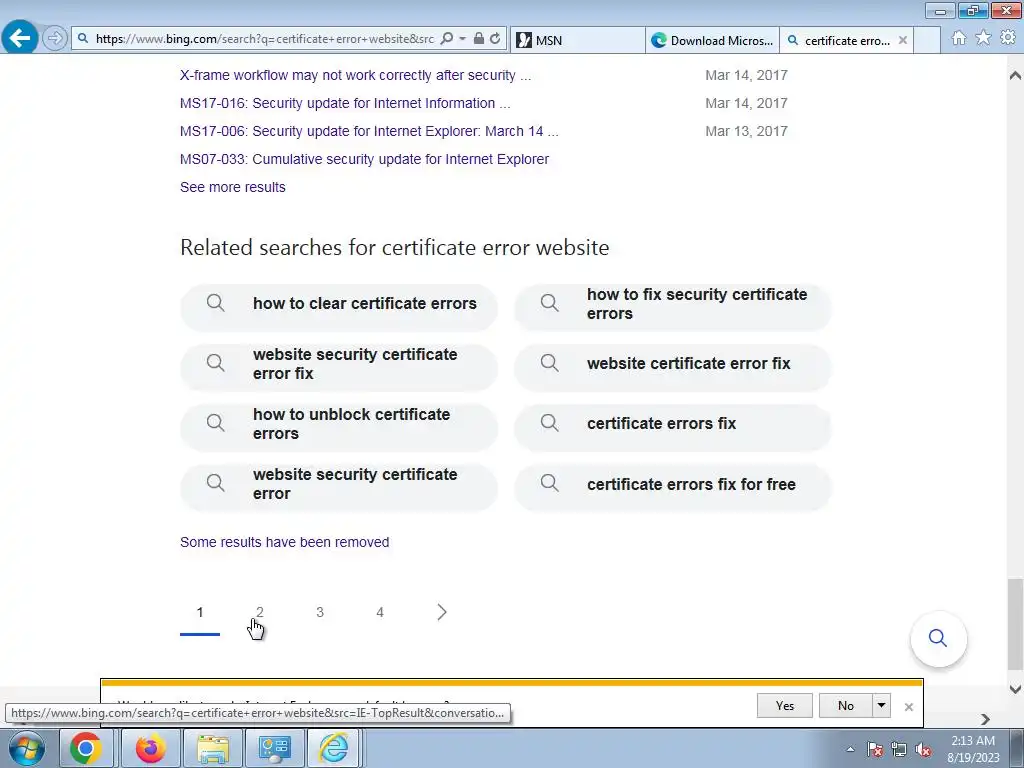Click the Home icon in IE toolbar
1024x768 pixels.
[959, 38]
